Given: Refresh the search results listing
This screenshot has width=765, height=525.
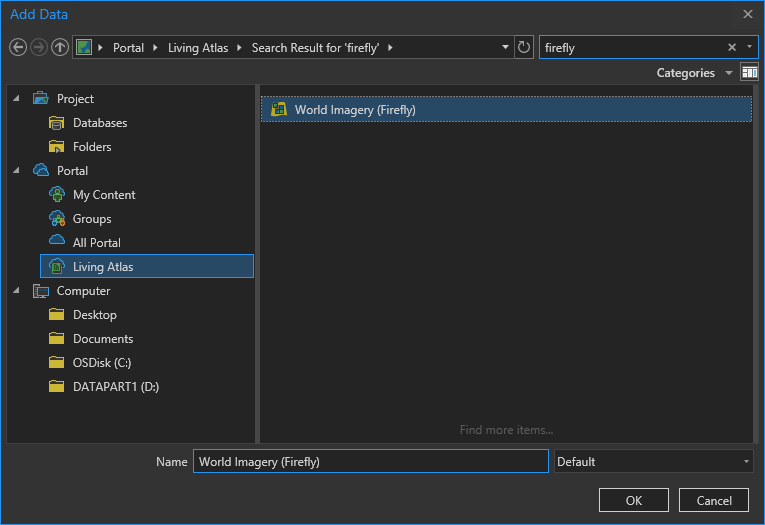Looking at the screenshot, I should coord(523,47).
